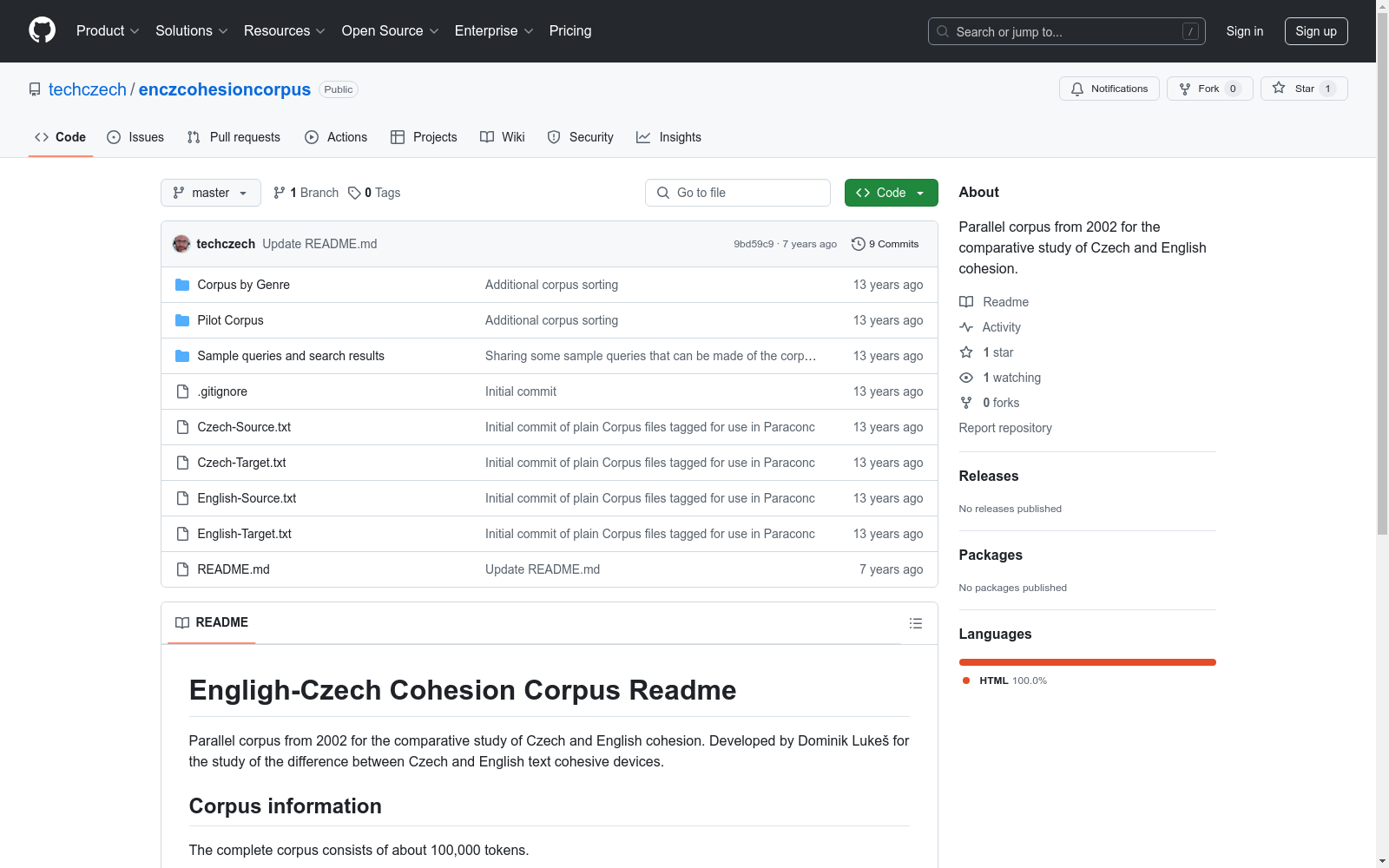Expand the Resources menu
1389x868 pixels.
(285, 31)
